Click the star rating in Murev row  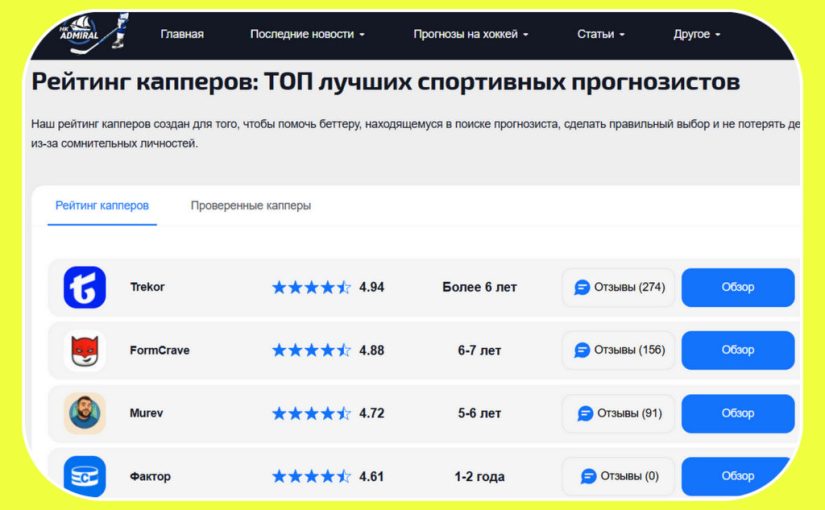311,414
